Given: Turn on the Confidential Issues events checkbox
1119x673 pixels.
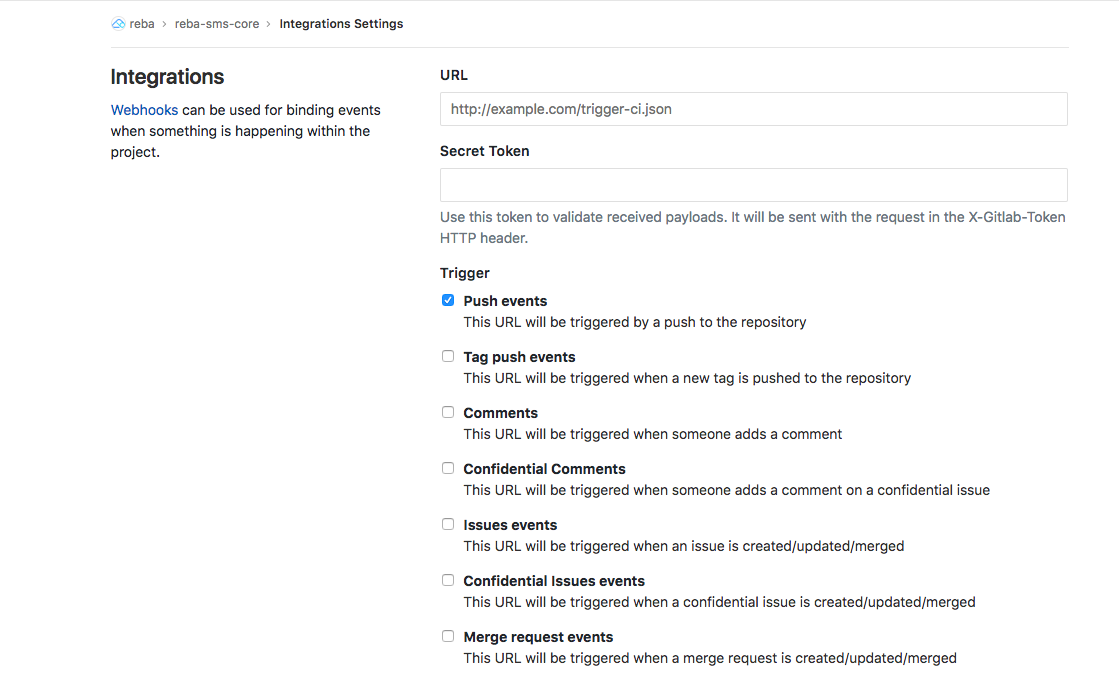Looking at the screenshot, I should click(x=448, y=580).
